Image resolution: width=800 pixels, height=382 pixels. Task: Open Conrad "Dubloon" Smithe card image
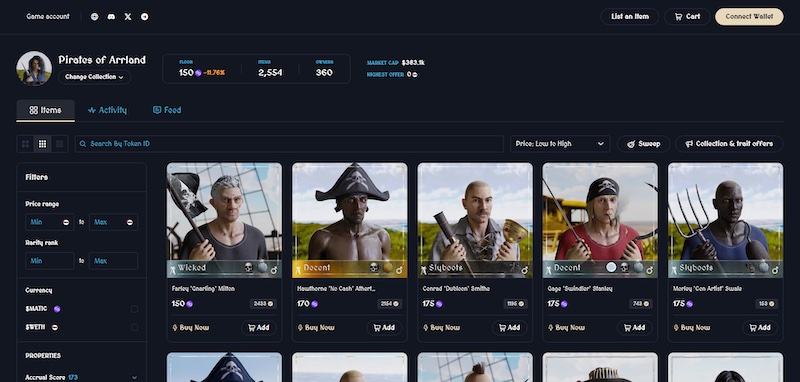tap(475, 220)
